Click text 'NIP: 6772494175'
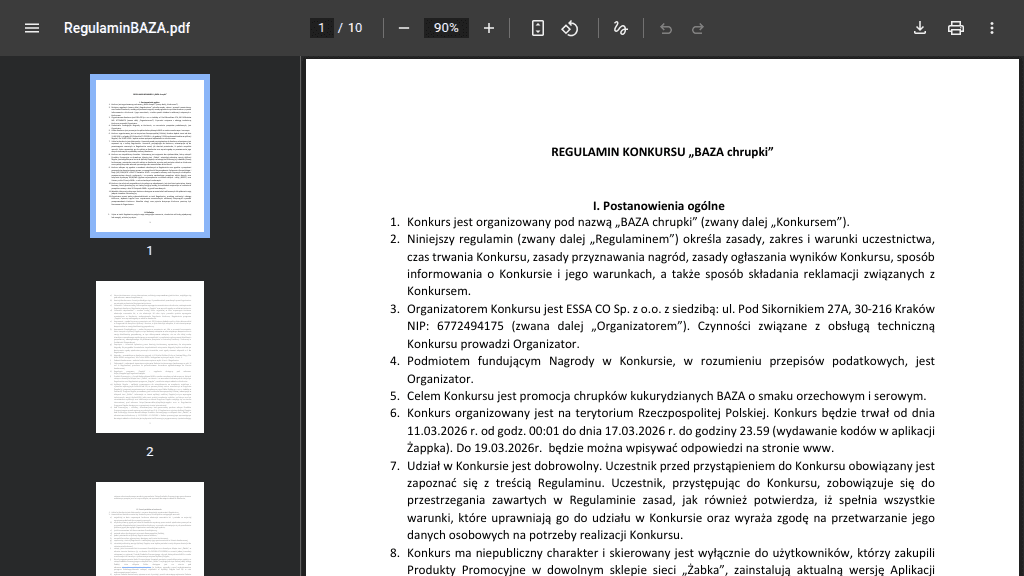This screenshot has width=1024, height=576. tap(455, 326)
